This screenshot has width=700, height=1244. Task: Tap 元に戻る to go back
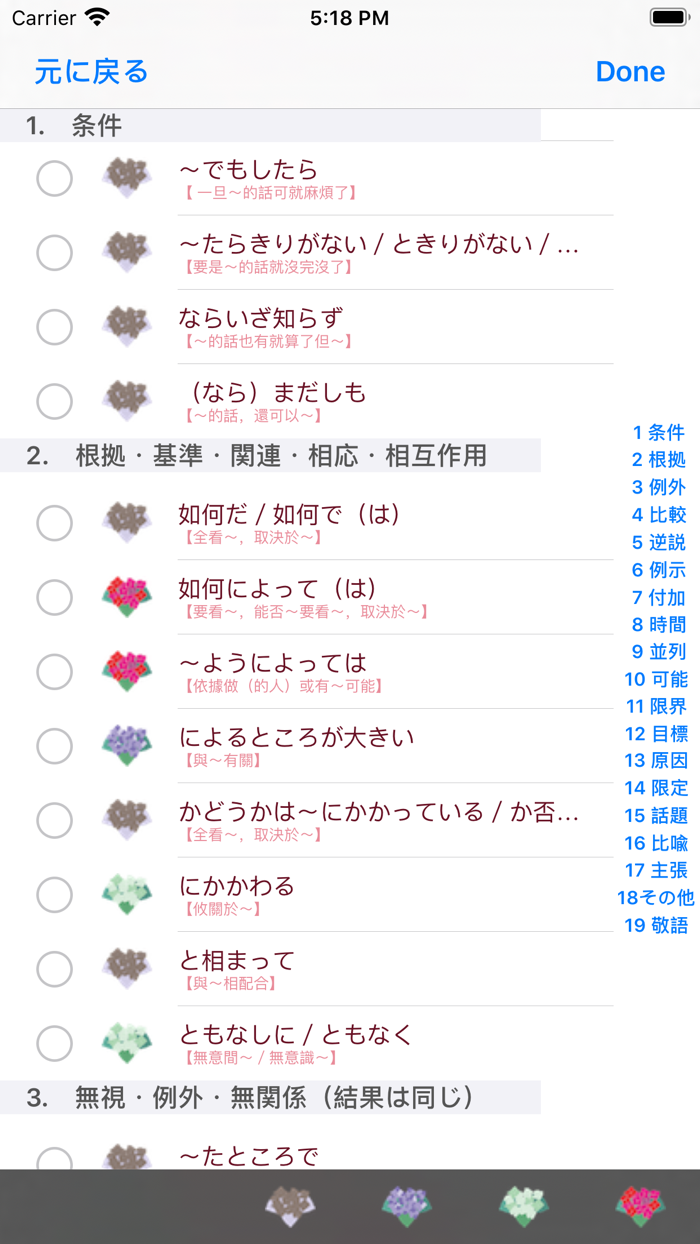tap(93, 71)
